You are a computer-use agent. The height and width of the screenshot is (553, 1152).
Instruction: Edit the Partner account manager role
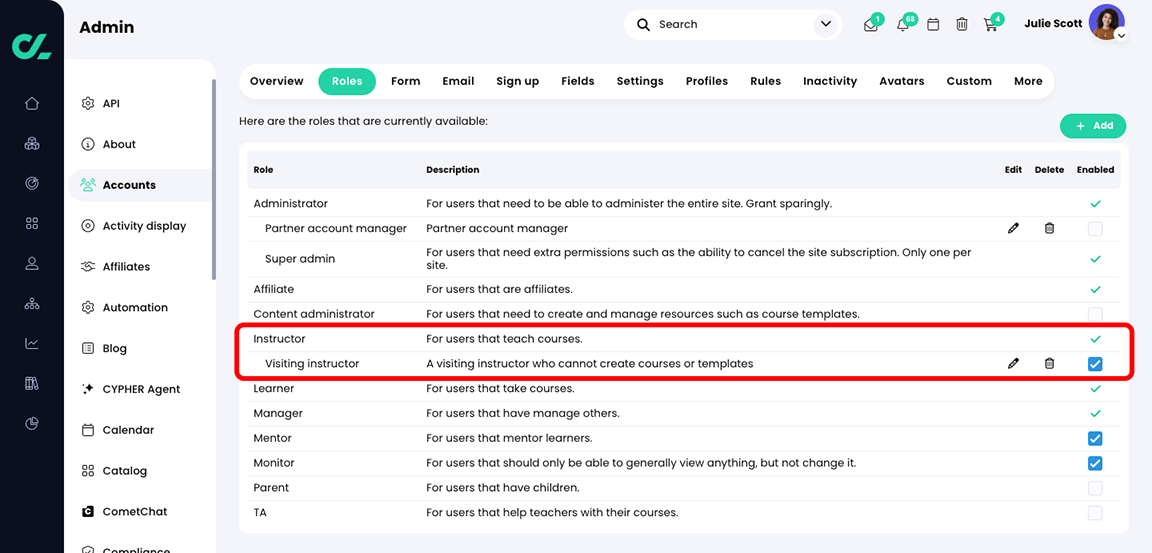coord(1013,228)
